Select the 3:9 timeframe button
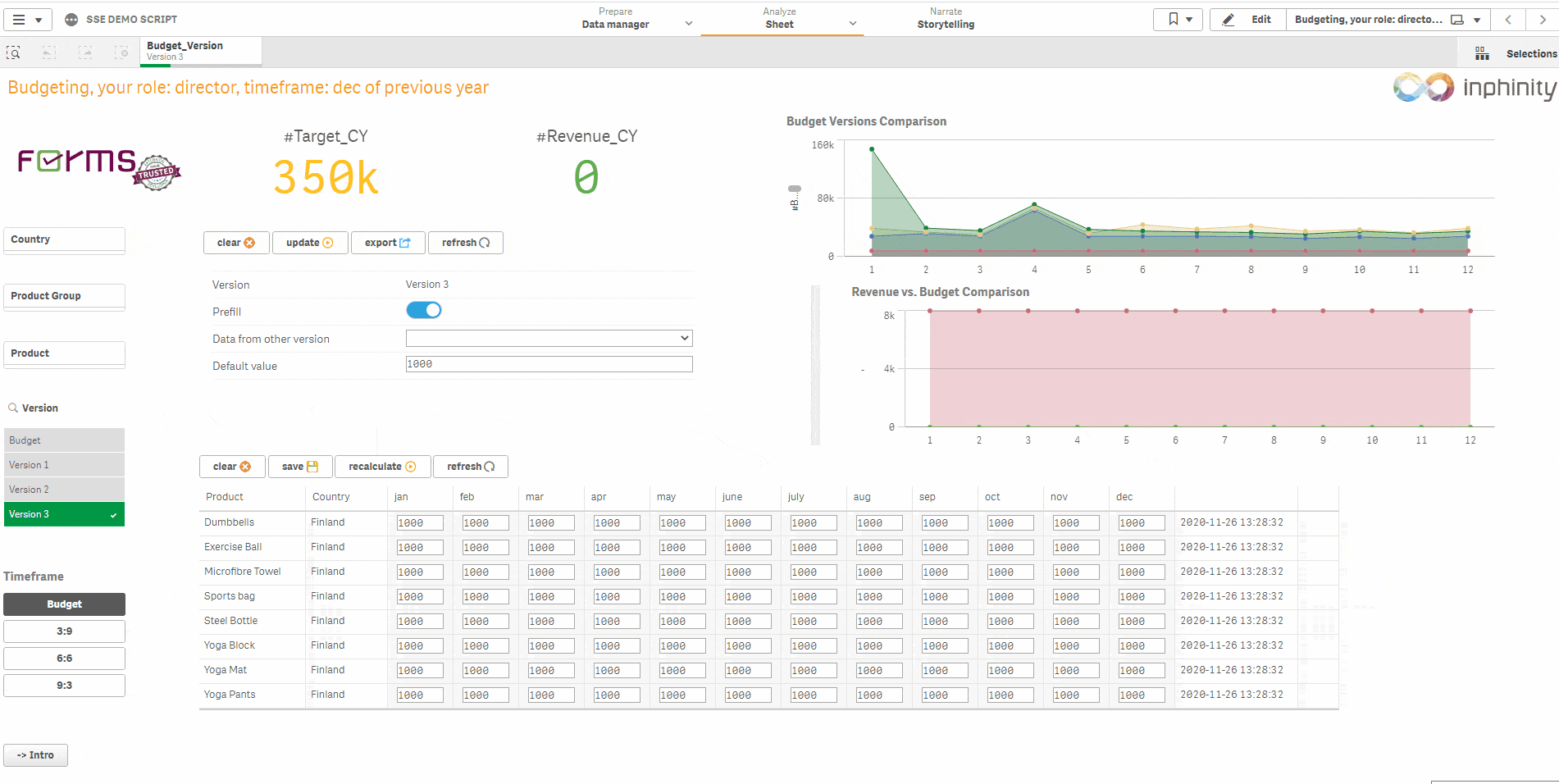The image size is (1559, 784). (65, 631)
